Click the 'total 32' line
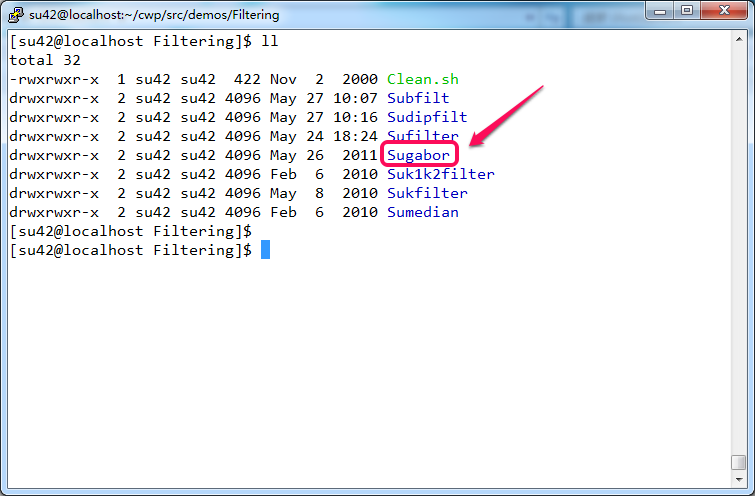Viewport: 755px width, 496px height. point(45,60)
